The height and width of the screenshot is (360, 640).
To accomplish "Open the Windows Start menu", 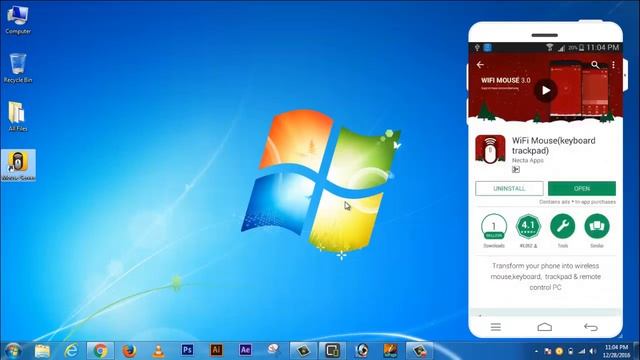I will (x=13, y=351).
